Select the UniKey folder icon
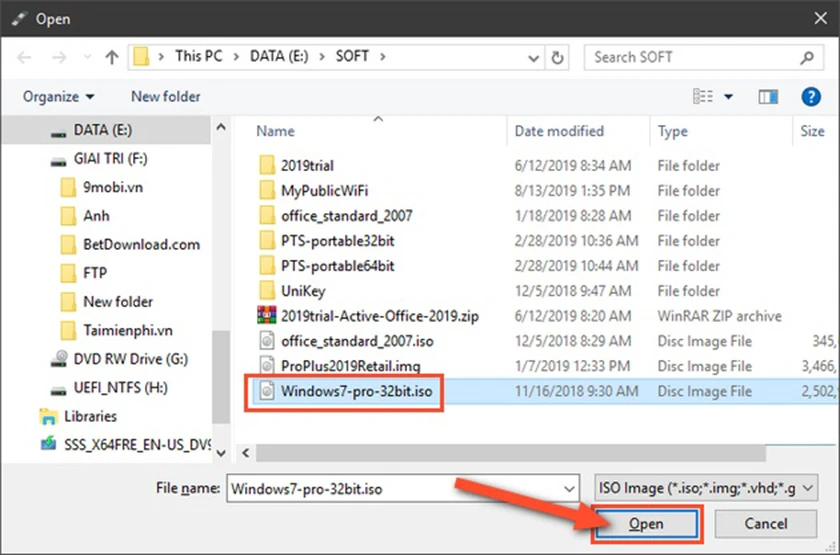The image size is (840, 555). [267, 291]
